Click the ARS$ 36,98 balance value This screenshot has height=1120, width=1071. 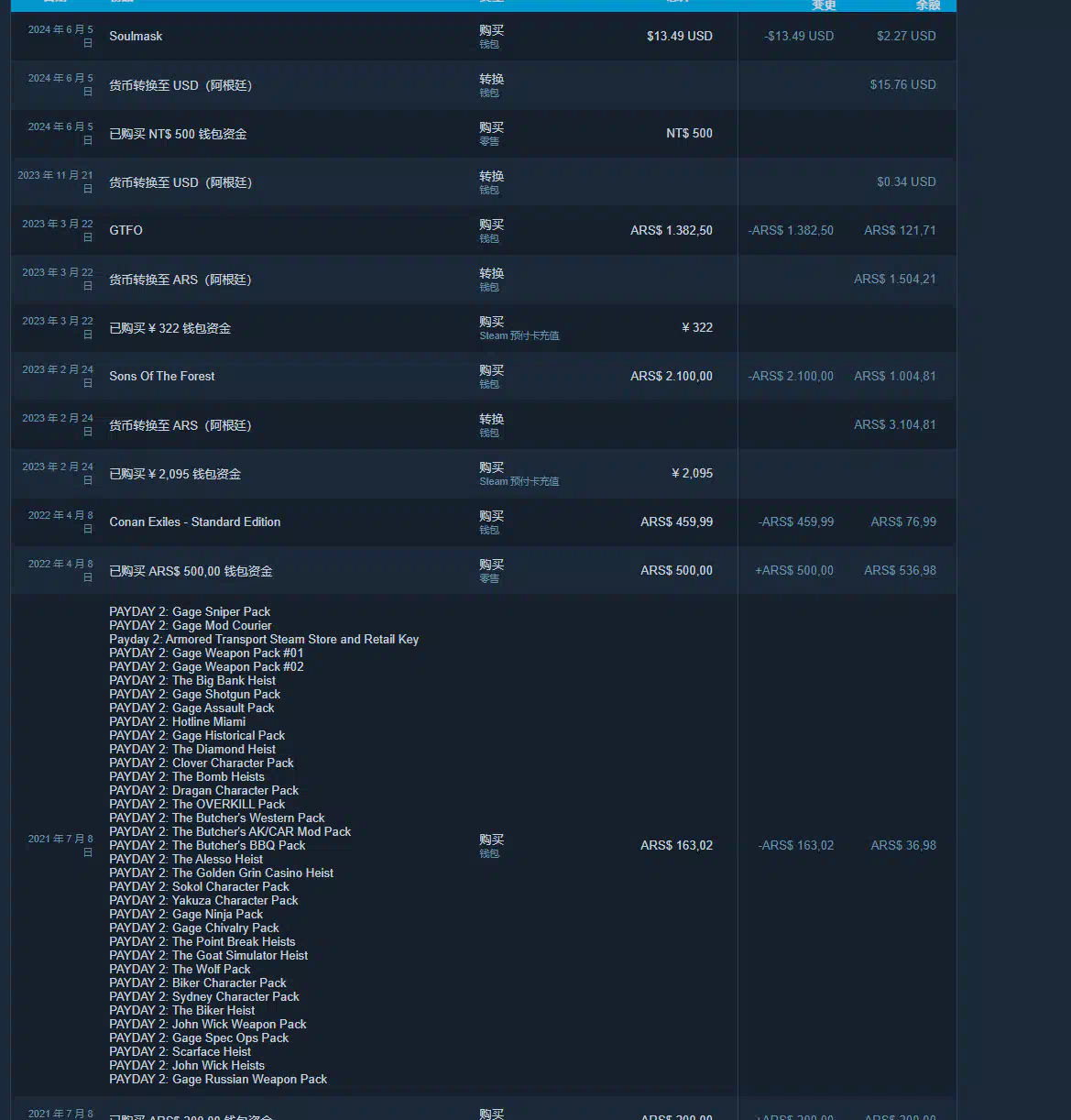(x=903, y=845)
